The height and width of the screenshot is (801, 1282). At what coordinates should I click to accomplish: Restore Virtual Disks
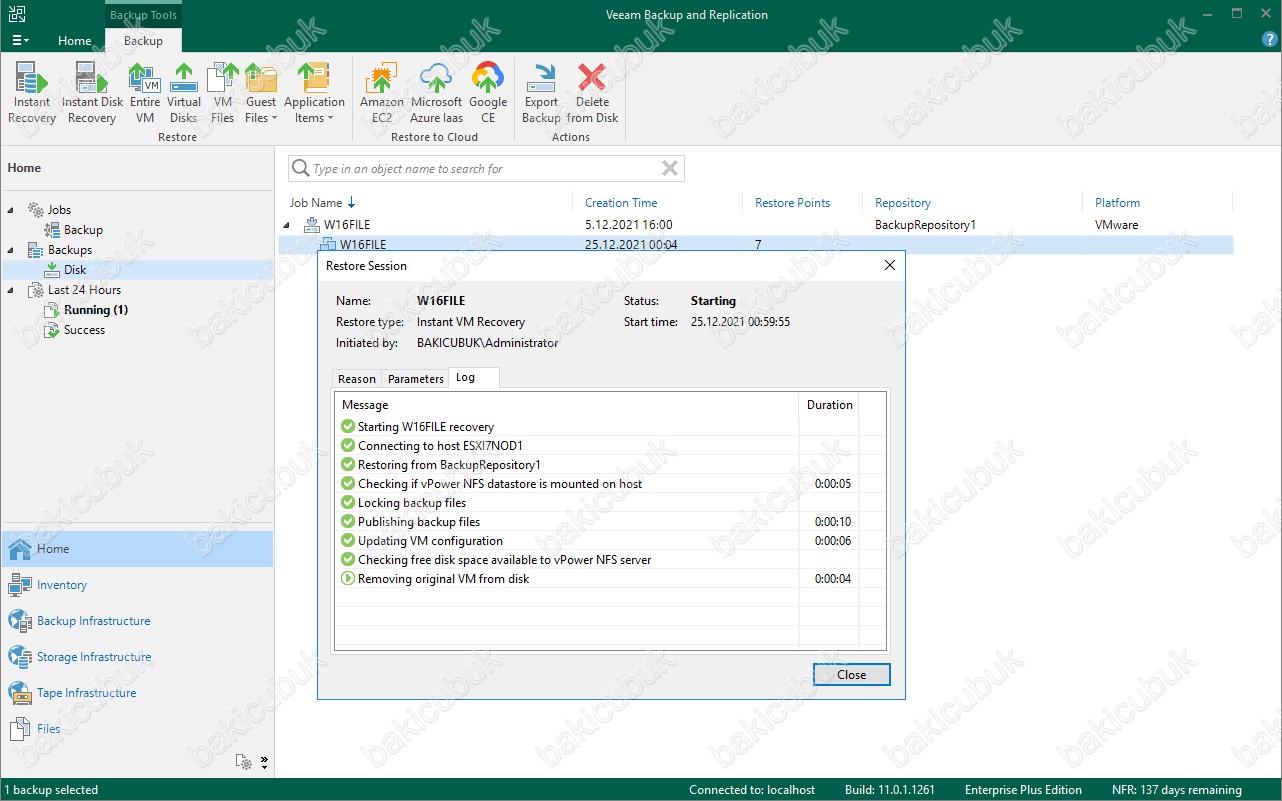(184, 93)
